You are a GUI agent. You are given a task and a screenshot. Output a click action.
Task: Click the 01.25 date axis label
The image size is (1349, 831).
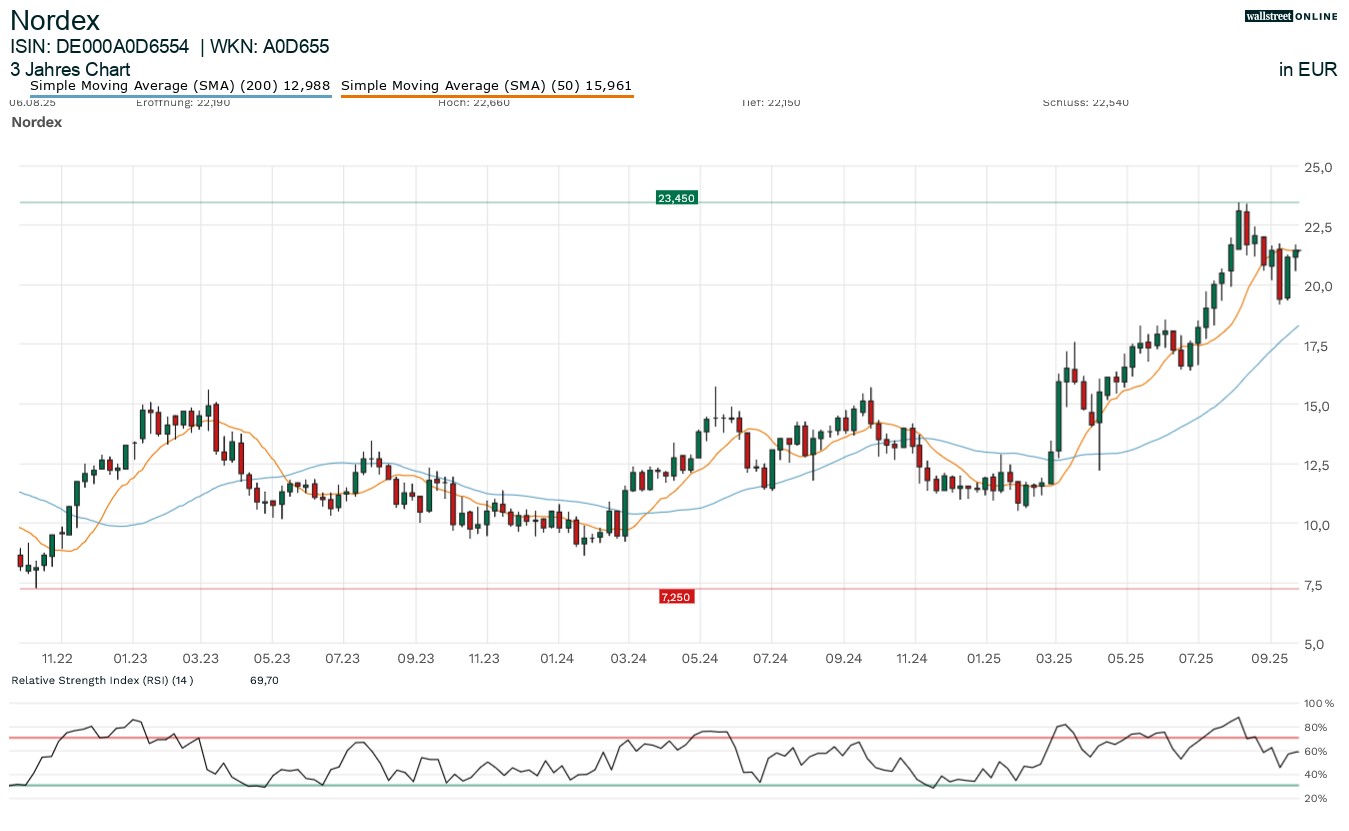click(x=986, y=659)
